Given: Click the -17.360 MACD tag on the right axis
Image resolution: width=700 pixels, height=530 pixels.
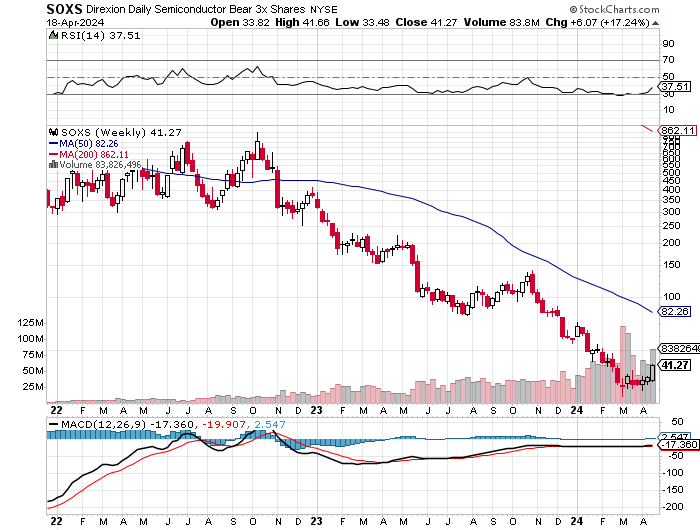Looking at the screenshot, I should tap(679, 445).
